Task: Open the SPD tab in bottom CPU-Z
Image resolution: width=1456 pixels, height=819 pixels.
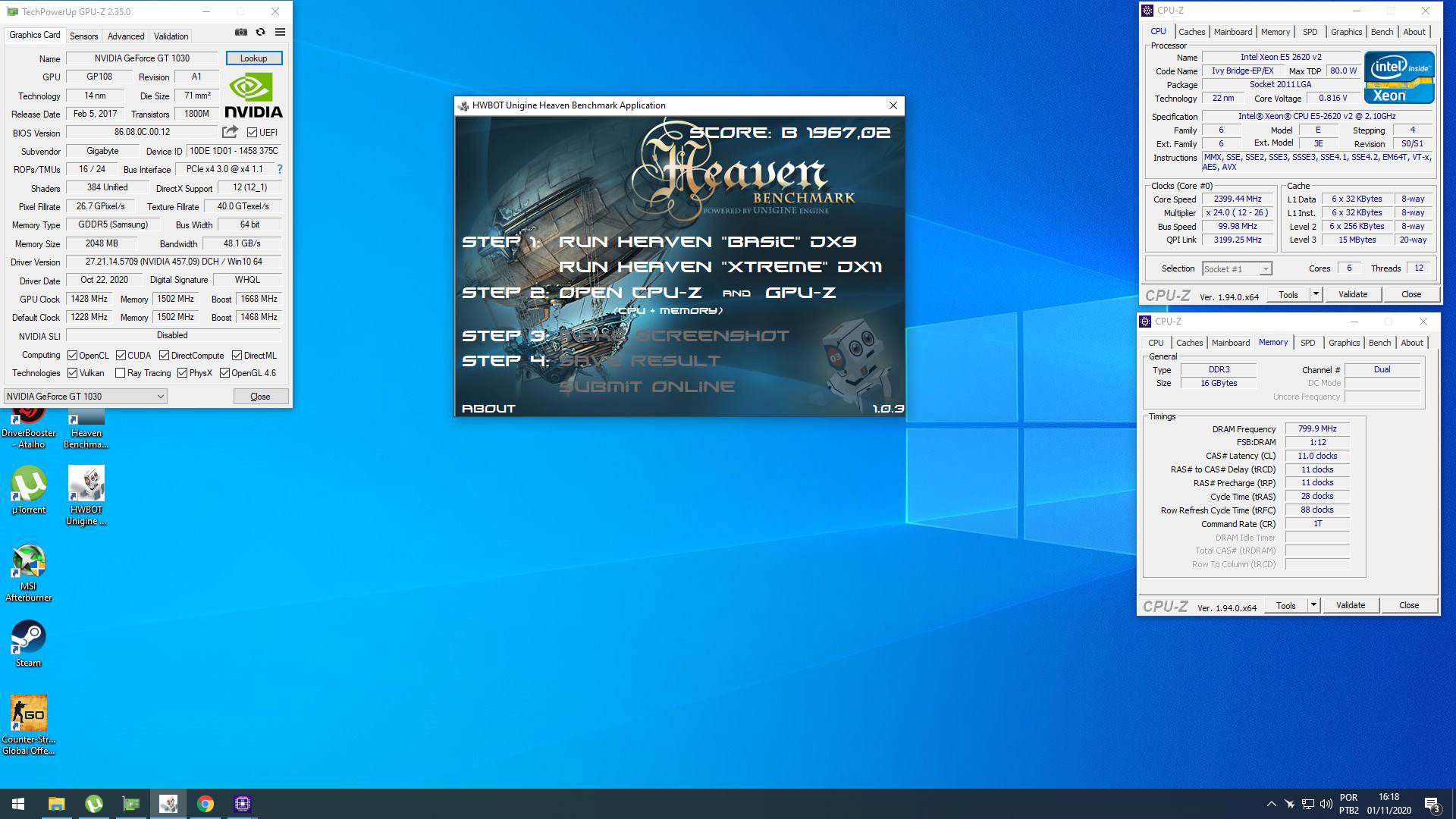Action: [x=1308, y=343]
